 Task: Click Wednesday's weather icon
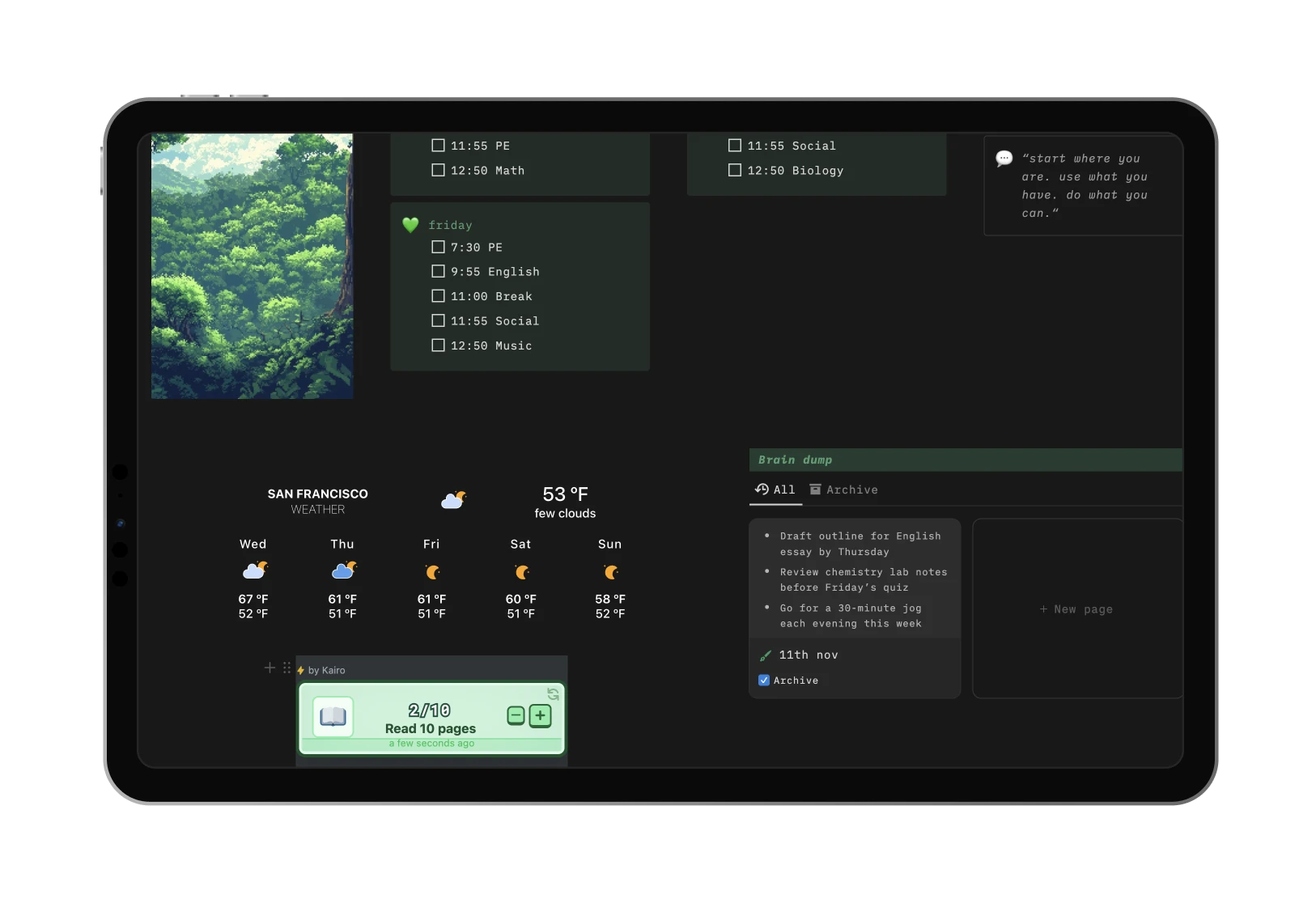pos(255,570)
